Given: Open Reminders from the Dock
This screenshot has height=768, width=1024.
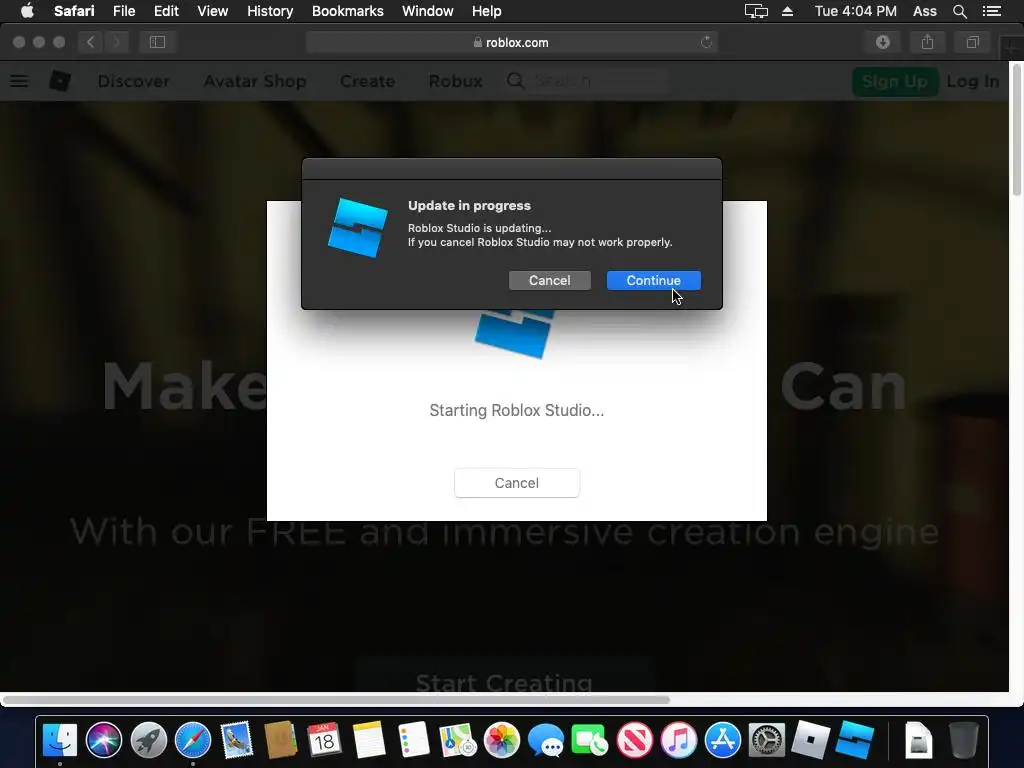Looking at the screenshot, I should 413,740.
